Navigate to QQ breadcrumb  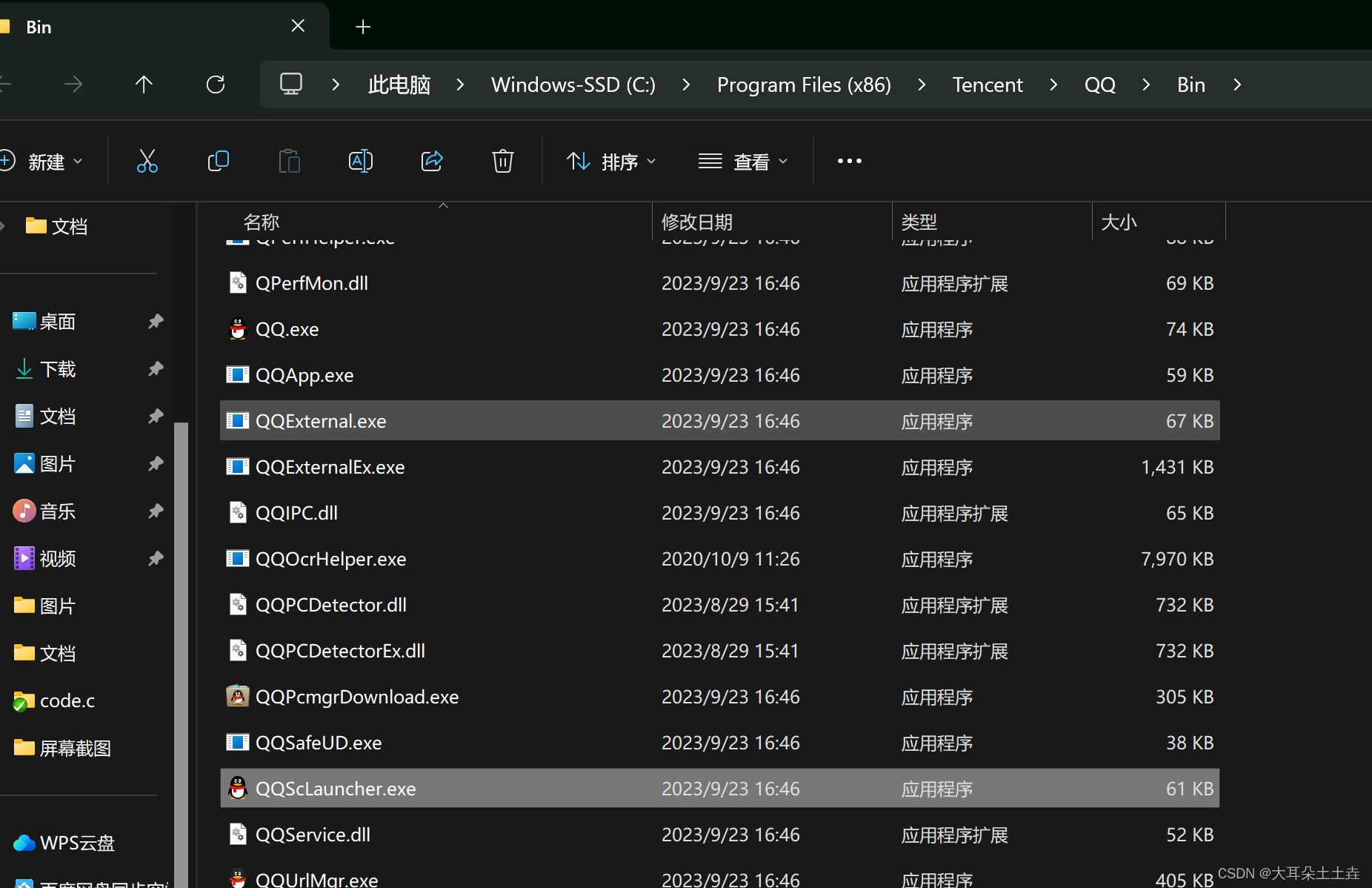(x=1100, y=85)
